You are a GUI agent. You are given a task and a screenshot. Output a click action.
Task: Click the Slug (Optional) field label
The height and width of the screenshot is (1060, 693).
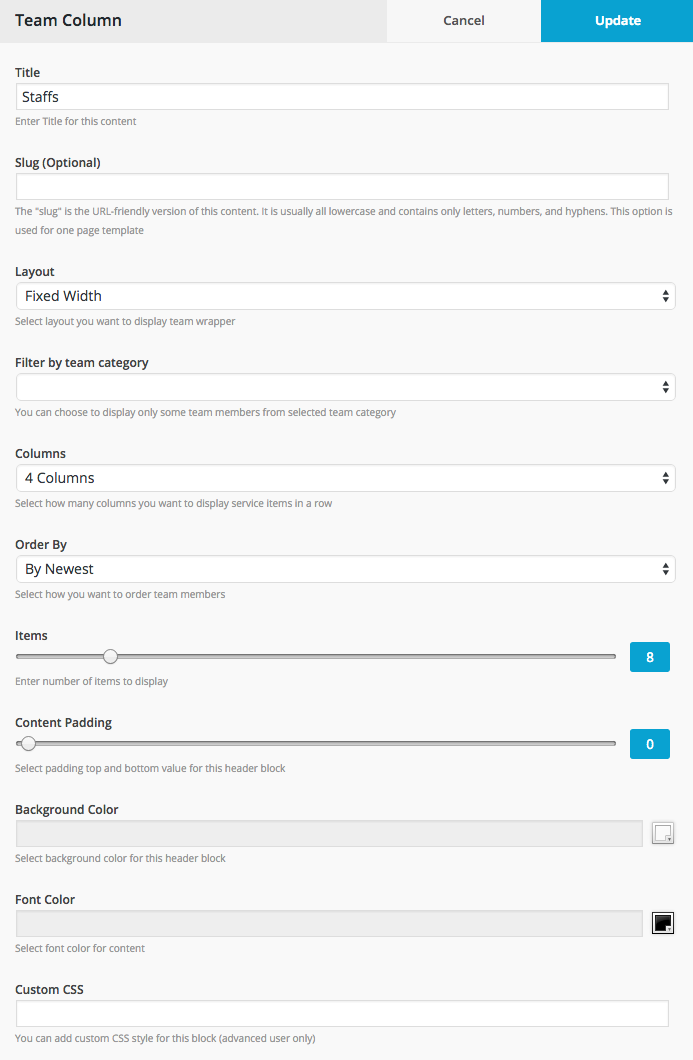pos(58,162)
